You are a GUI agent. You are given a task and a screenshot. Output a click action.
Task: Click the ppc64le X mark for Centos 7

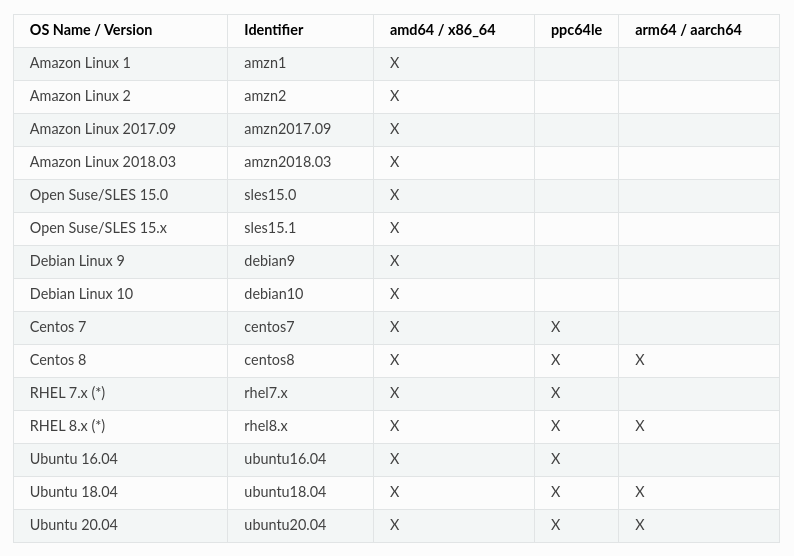556,327
